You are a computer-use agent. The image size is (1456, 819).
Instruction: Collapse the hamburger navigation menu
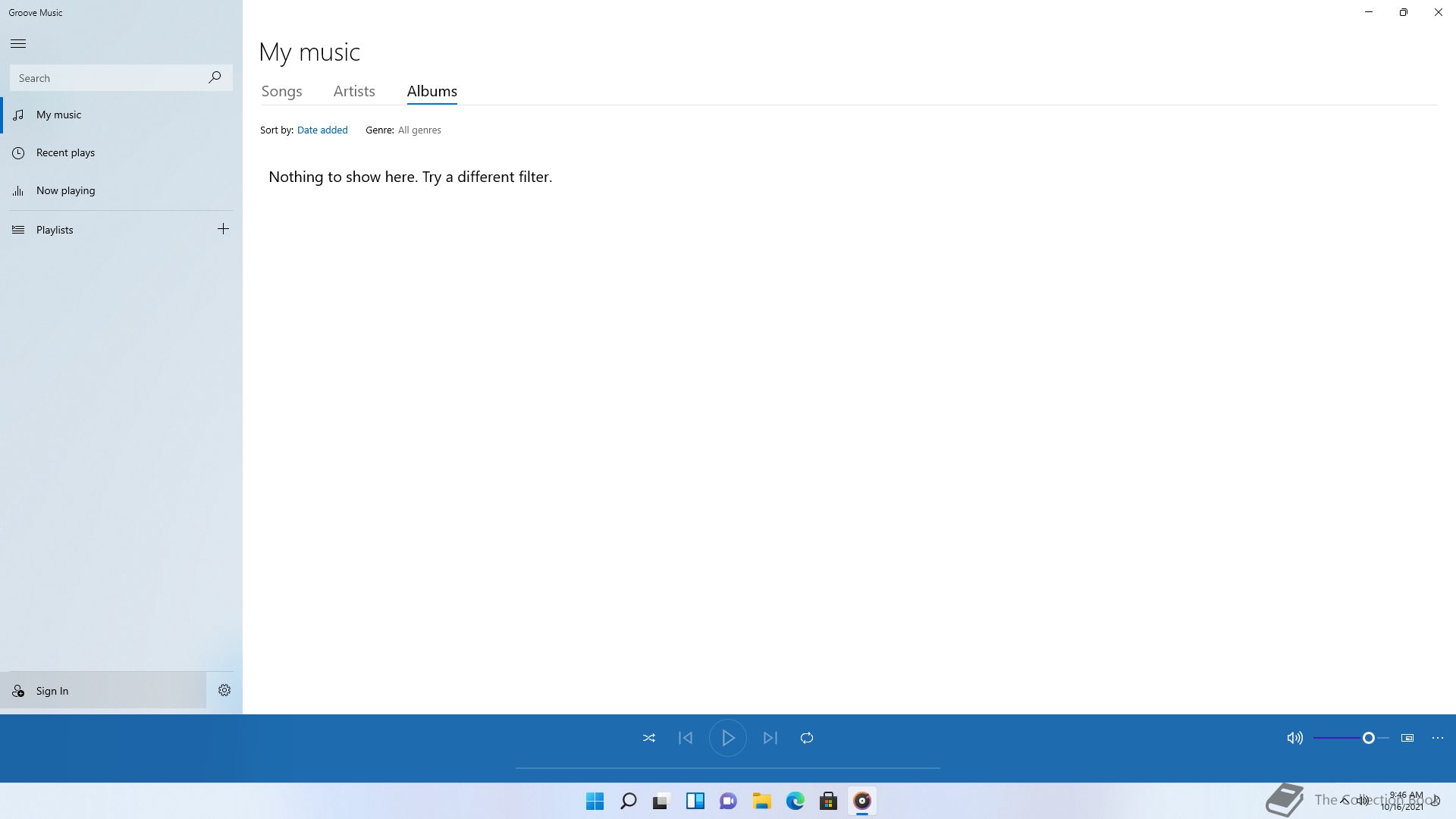pyautogui.click(x=18, y=43)
